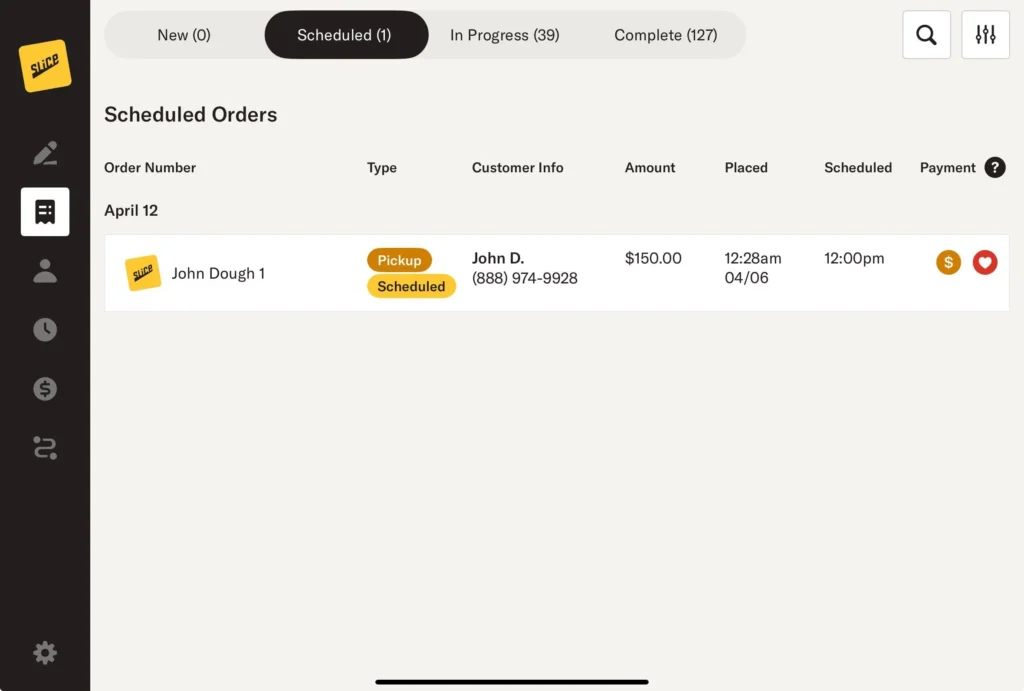Click the Pickup type badge
This screenshot has width=1024, height=691.
pyautogui.click(x=399, y=260)
